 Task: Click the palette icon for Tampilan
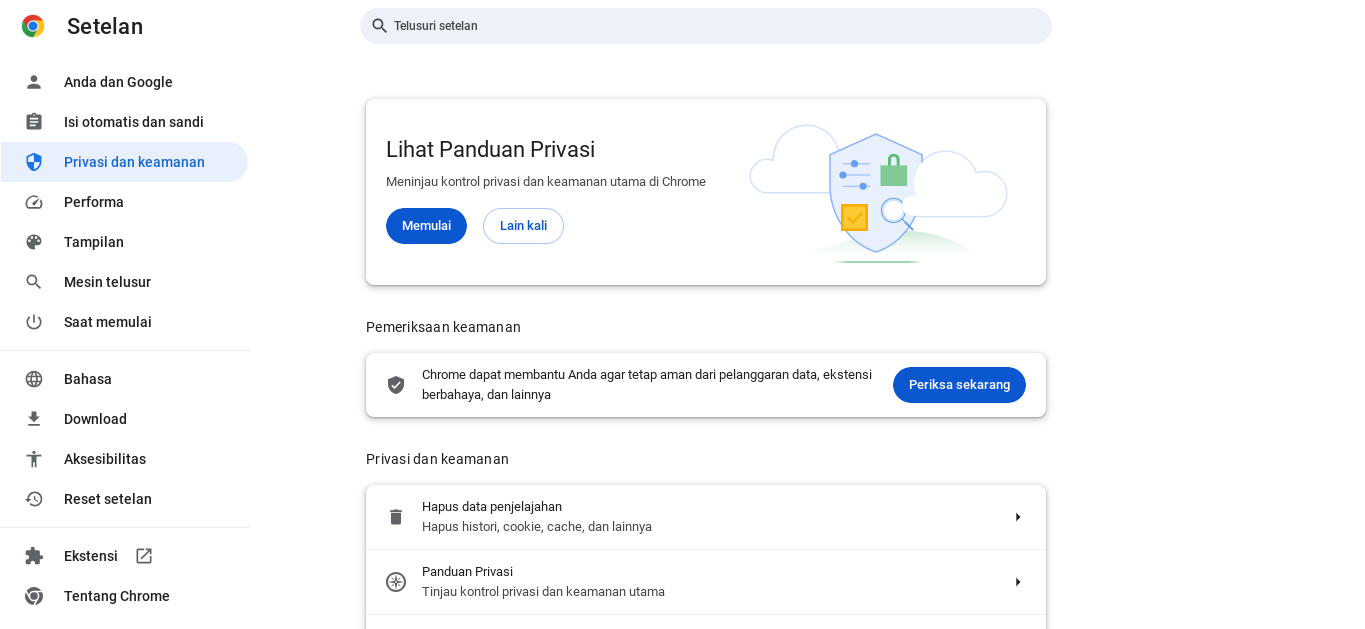34,242
